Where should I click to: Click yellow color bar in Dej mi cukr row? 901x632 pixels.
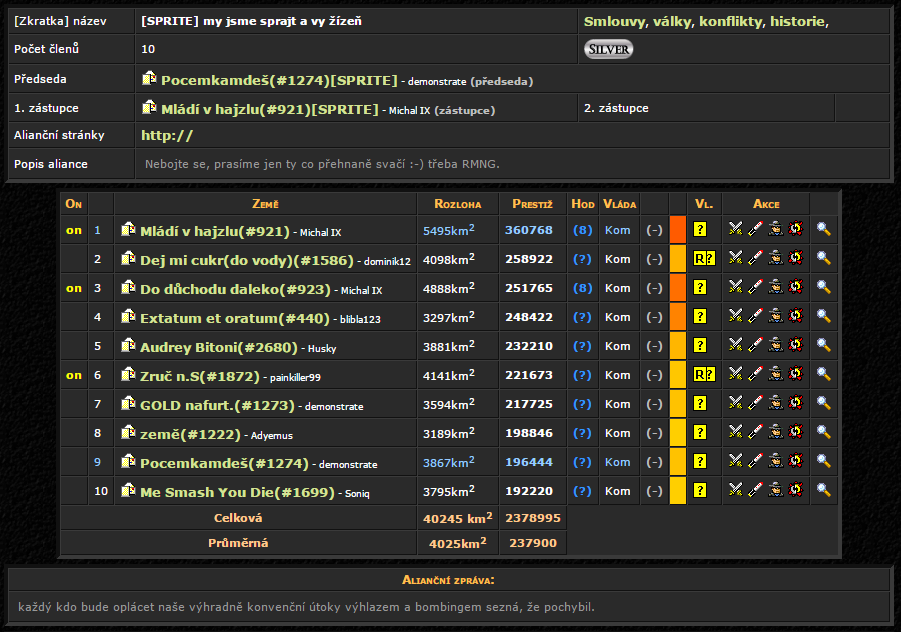[x=678, y=258]
